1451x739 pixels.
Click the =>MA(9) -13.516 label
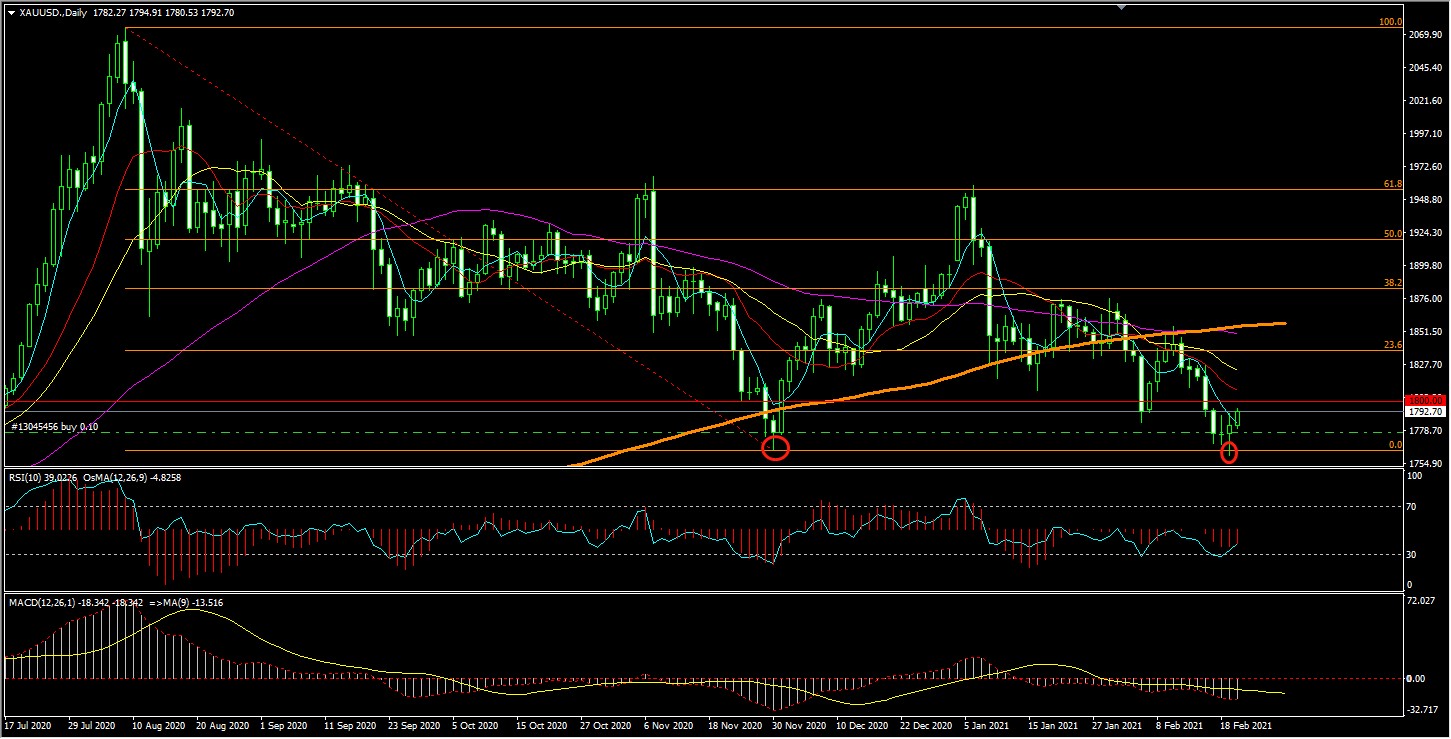point(186,603)
